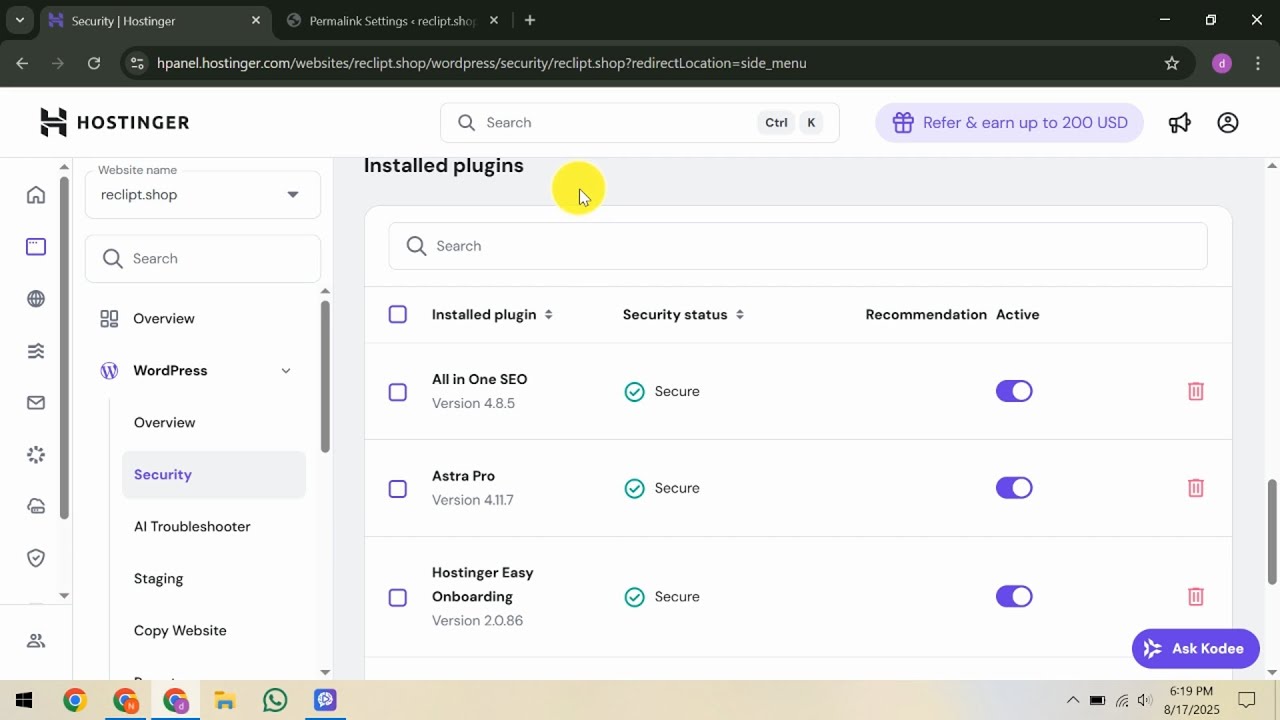Click the gift icon in referral banner
This screenshot has height=720, width=1280.
point(903,122)
